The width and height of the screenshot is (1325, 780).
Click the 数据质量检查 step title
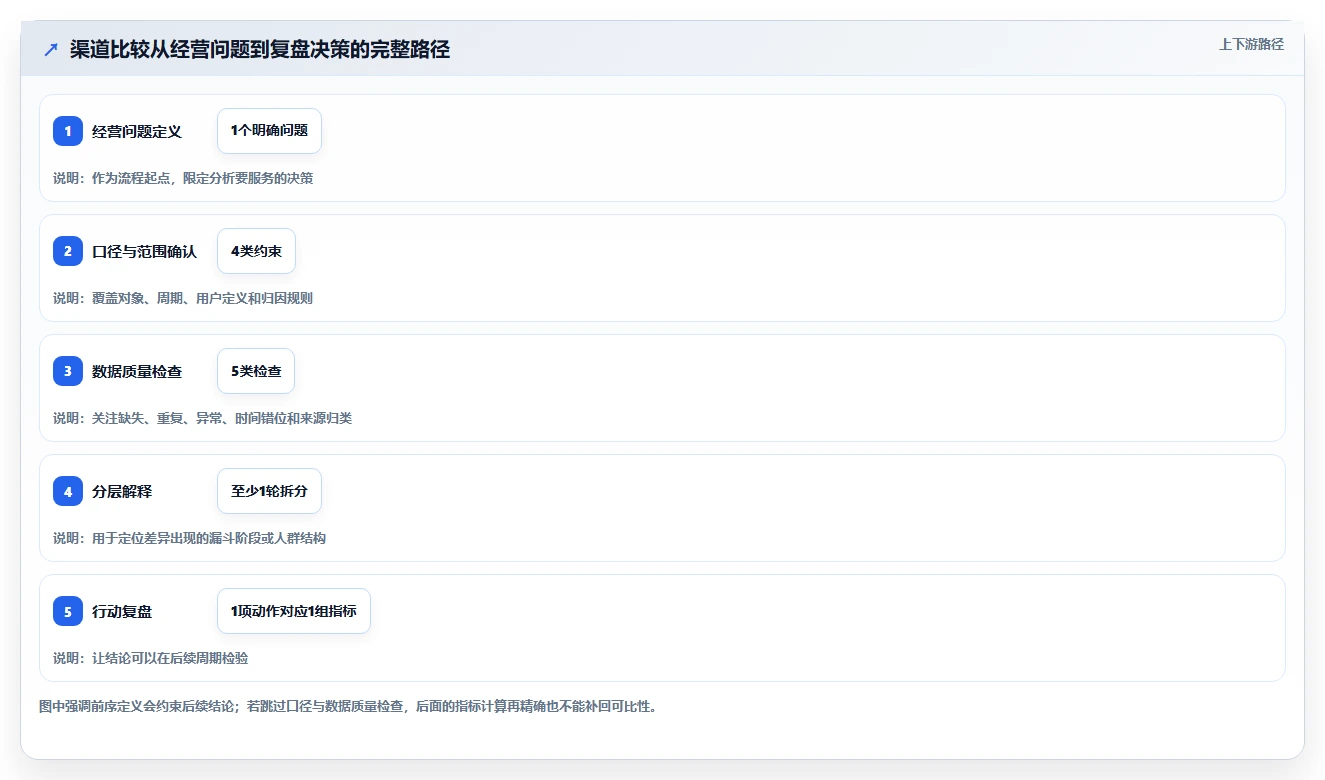(137, 371)
